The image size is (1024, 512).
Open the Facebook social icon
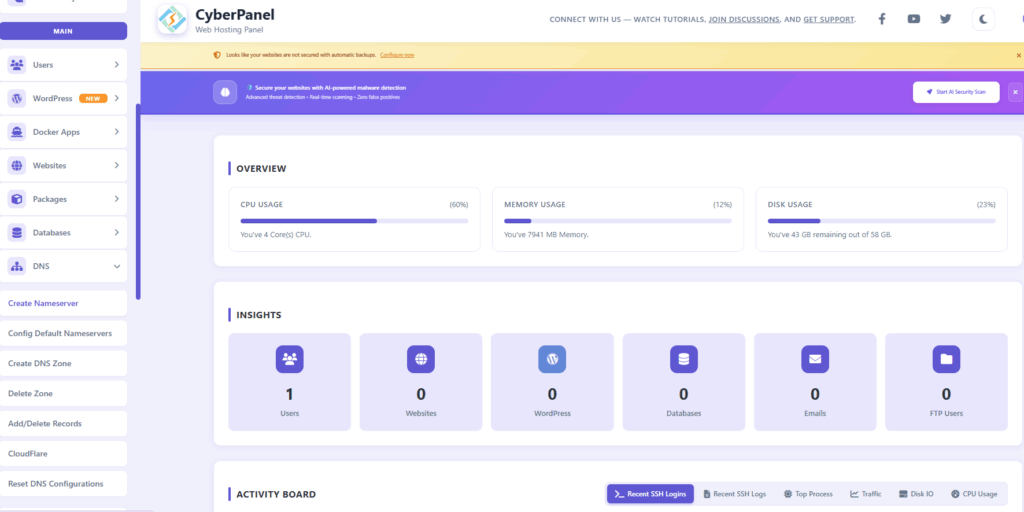click(x=881, y=19)
